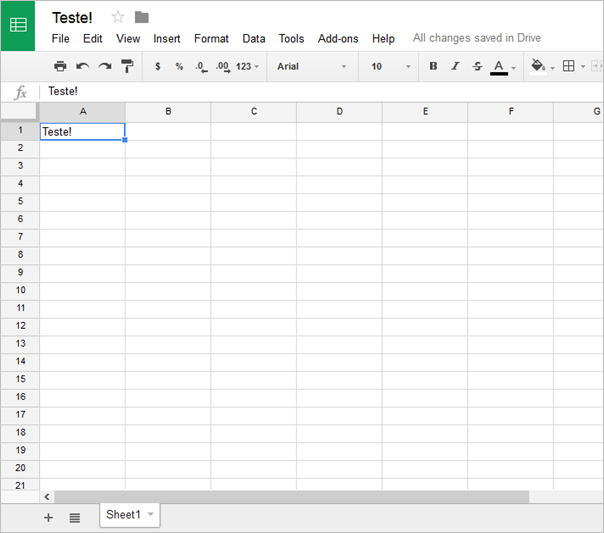Viewport: 604px width, 533px height.
Task: Toggle italic formatting
Action: [455, 66]
